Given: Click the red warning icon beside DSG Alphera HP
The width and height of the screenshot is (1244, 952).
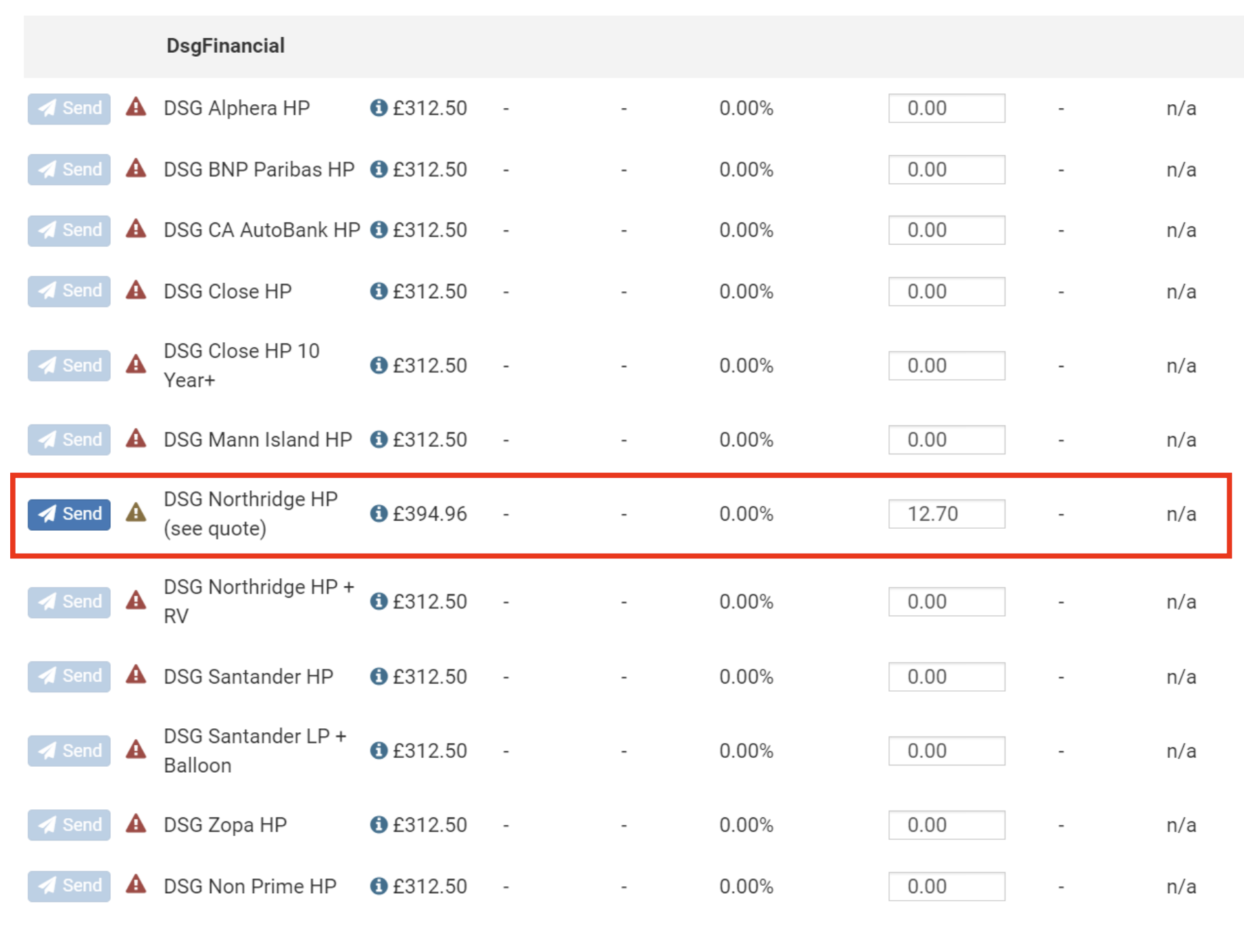Looking at the screenshot, I should (136, 108).
